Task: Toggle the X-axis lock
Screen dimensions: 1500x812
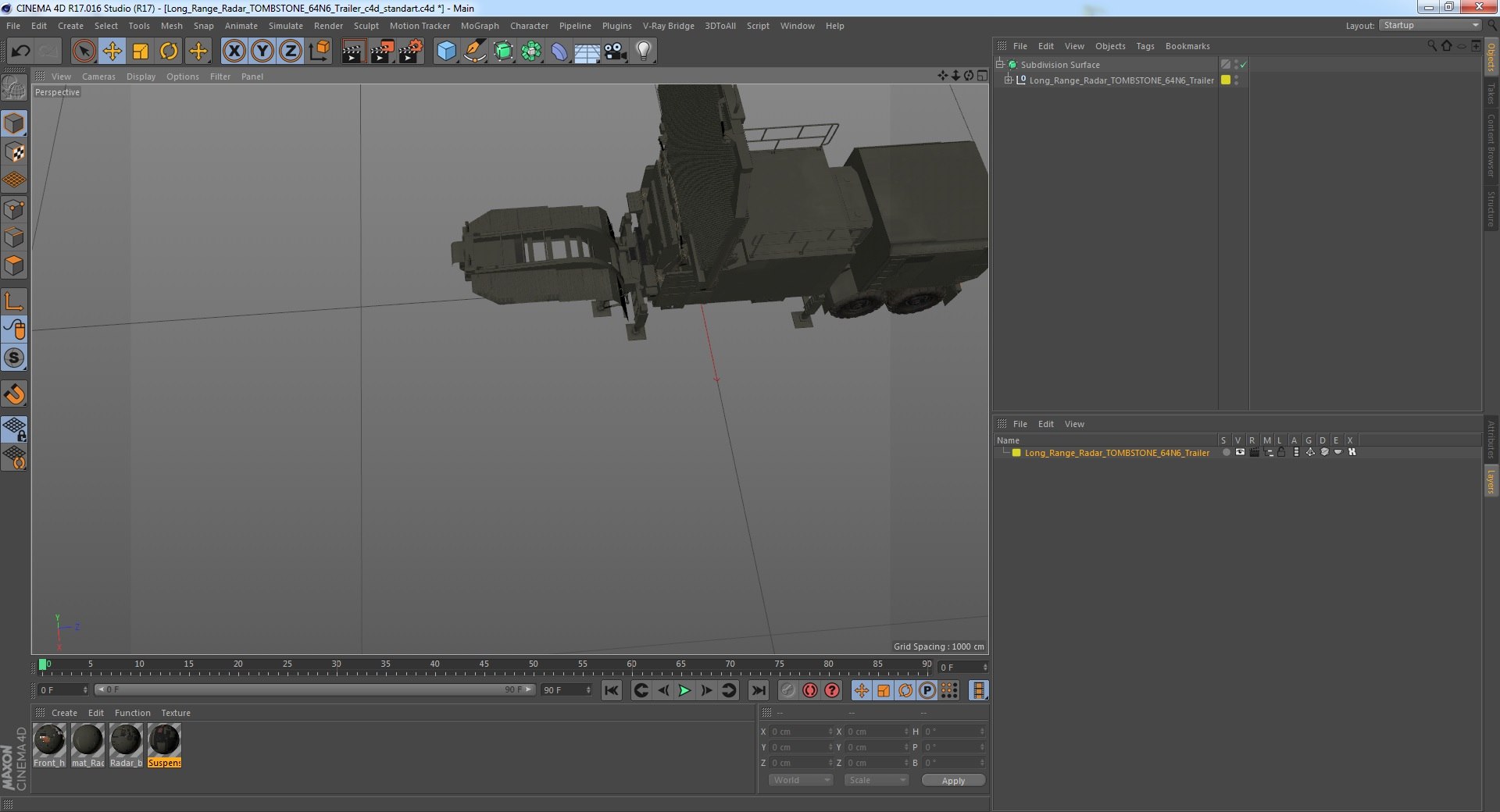Action: click(234, 52)
